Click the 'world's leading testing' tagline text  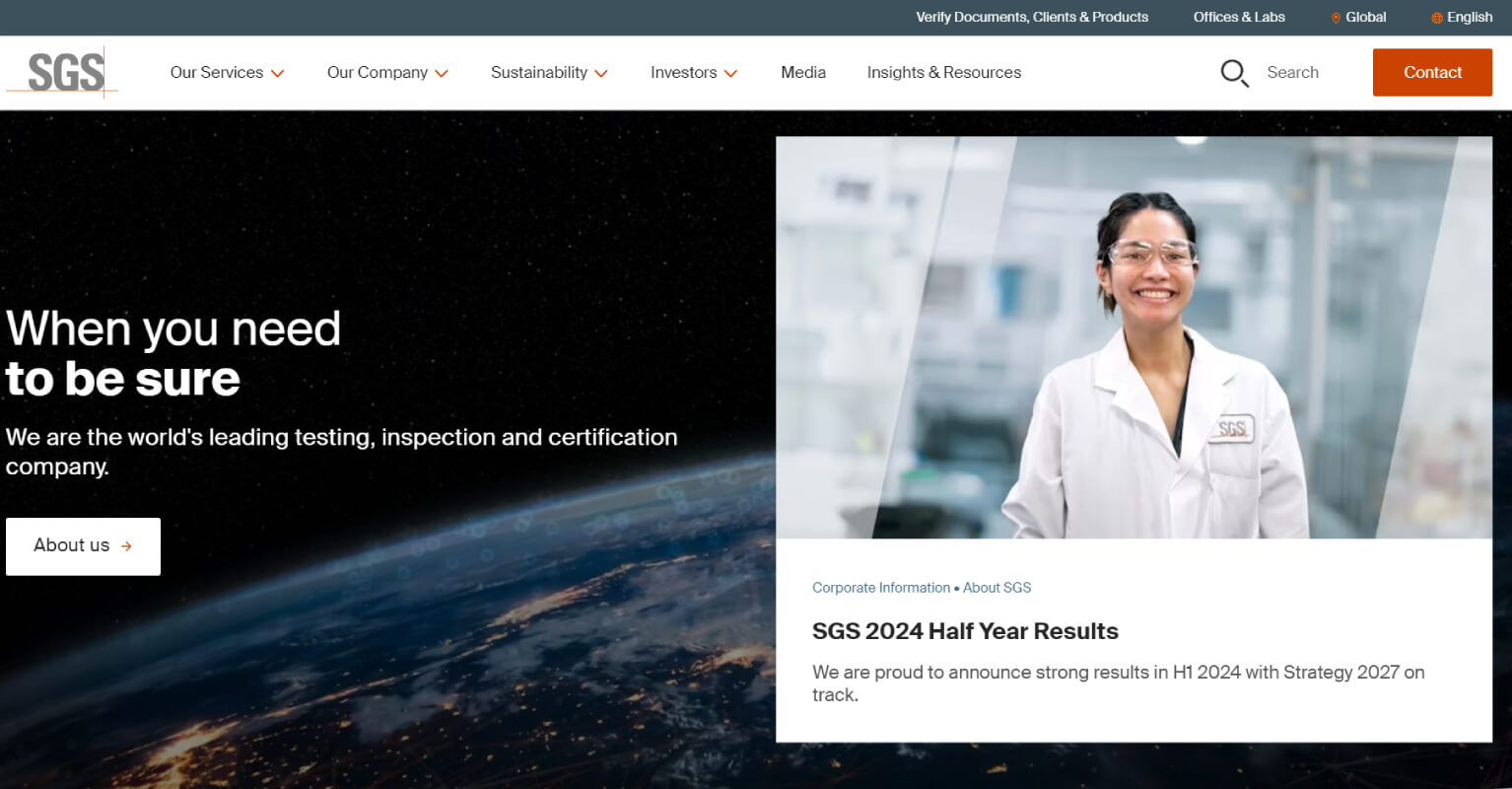pos(341,451)
